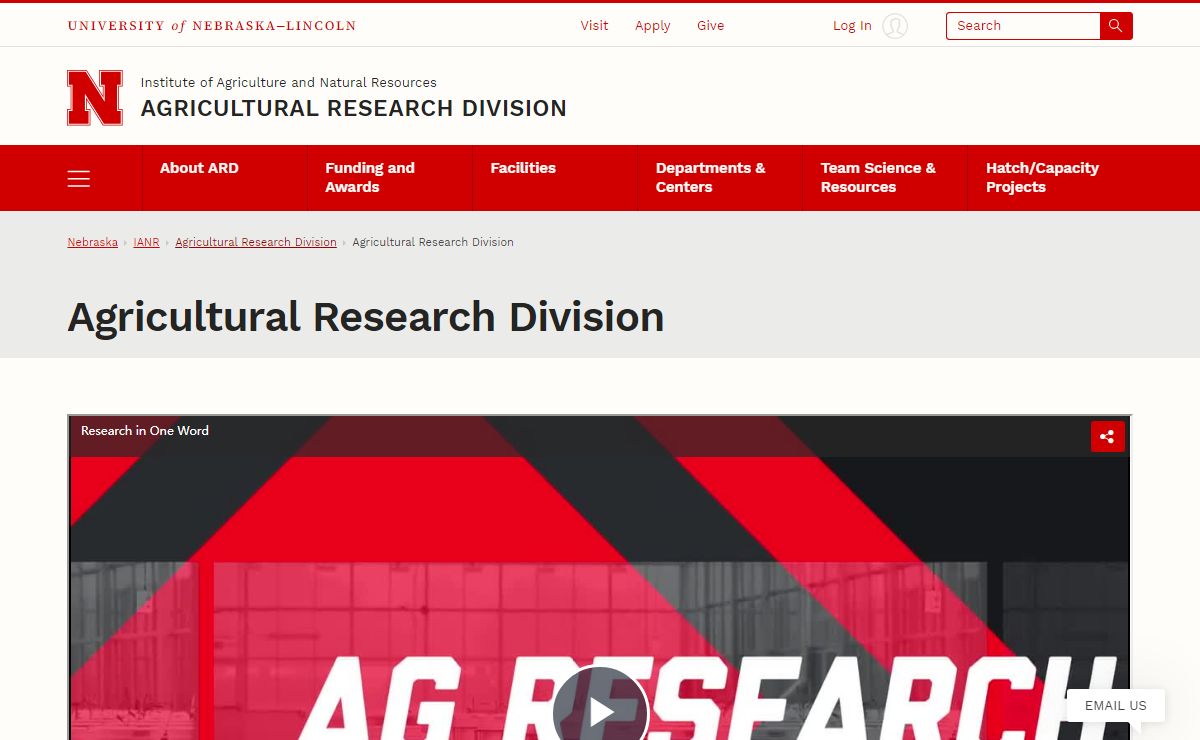
Task: Click the video share icon
Action: [x=1107, y=436]
